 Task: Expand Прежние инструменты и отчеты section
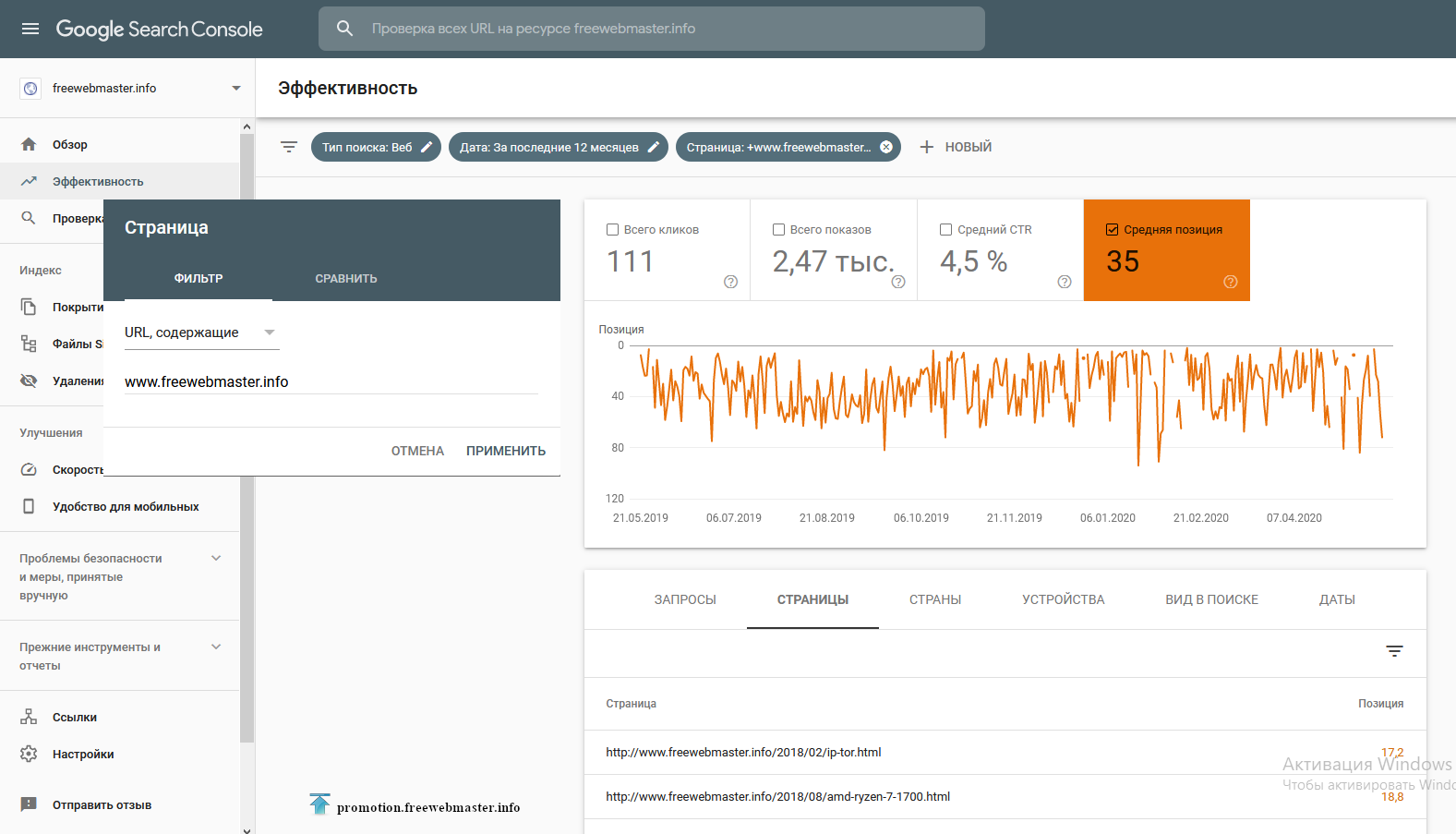(x=216, y=647)
